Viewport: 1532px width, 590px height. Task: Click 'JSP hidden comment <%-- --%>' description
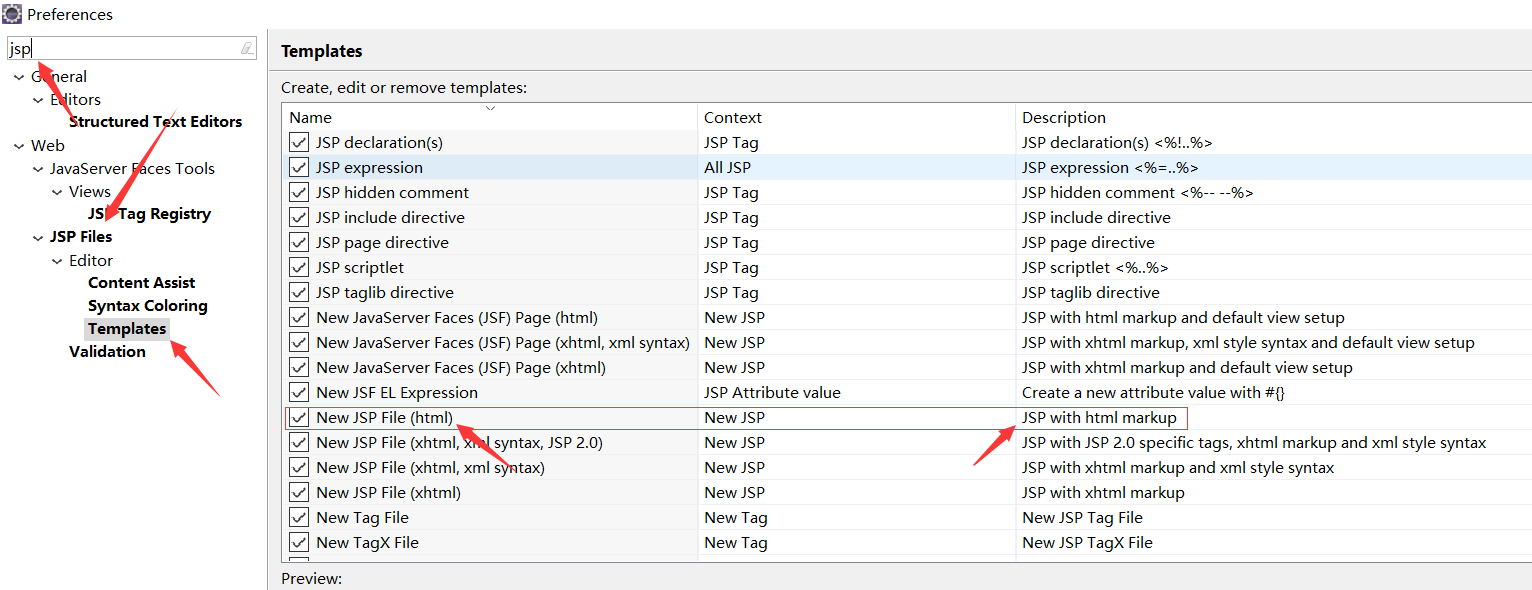[x=1137, y=193]
